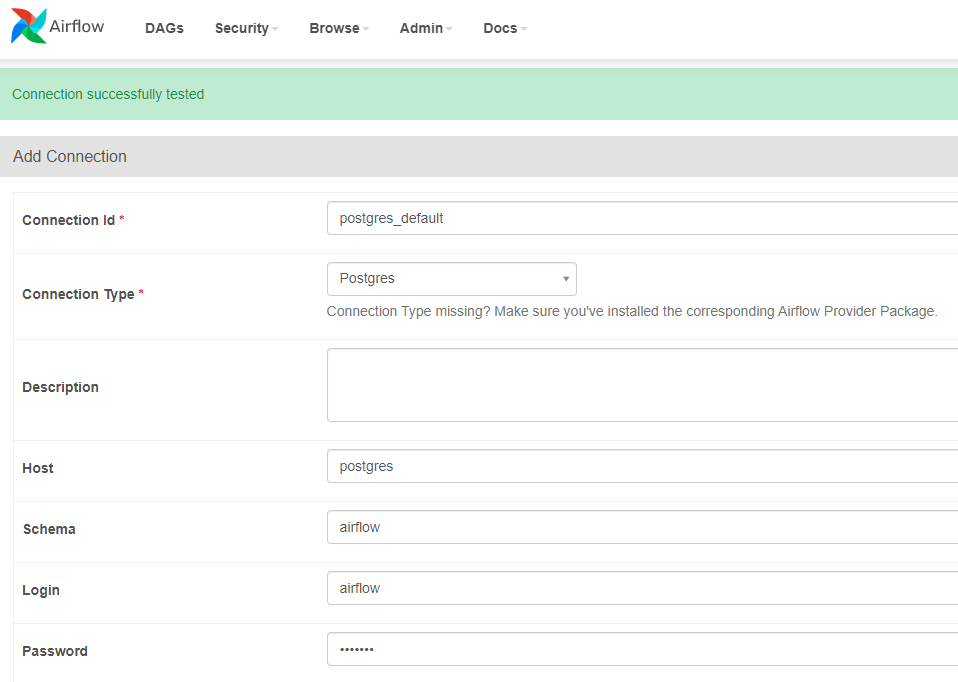Click the Host field containing postgres
958x682 pixels.
(643, 466)
